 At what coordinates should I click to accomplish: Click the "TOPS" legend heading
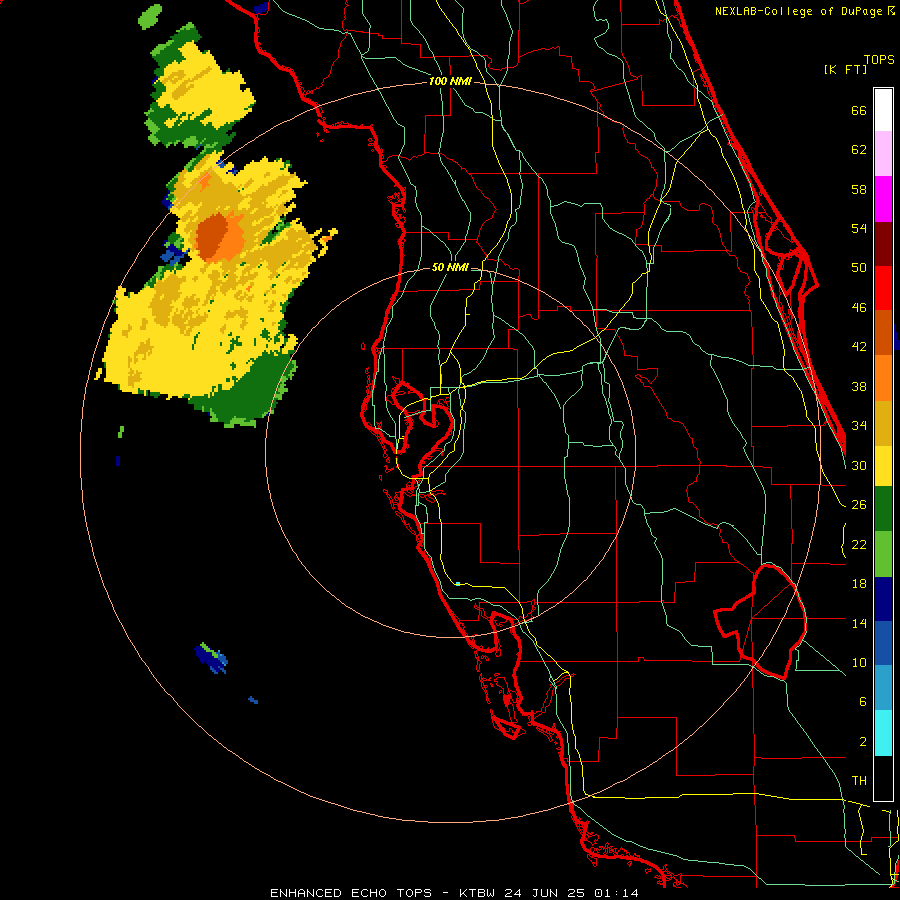pyautogui.click(x=879, y=59)
